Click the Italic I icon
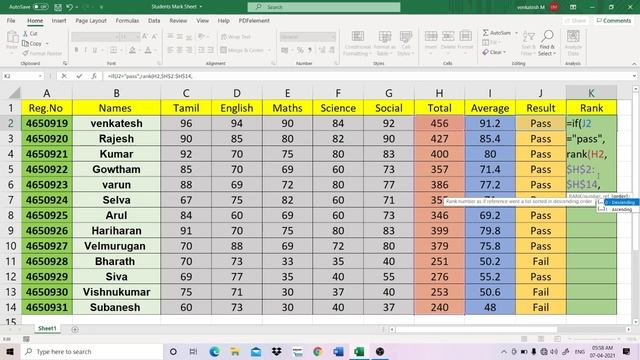Screen dimensions: 640x360 tap(85, 50)
